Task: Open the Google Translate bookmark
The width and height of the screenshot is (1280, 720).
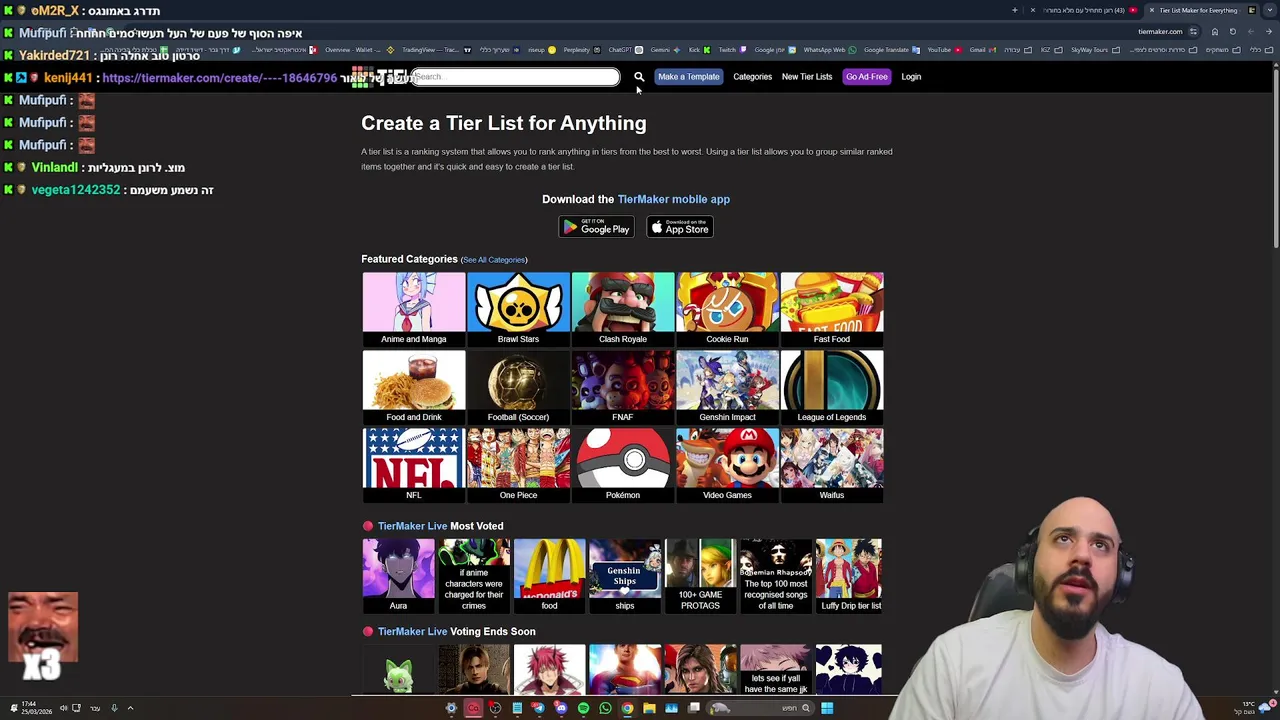Action: click(x=892, y=50)
